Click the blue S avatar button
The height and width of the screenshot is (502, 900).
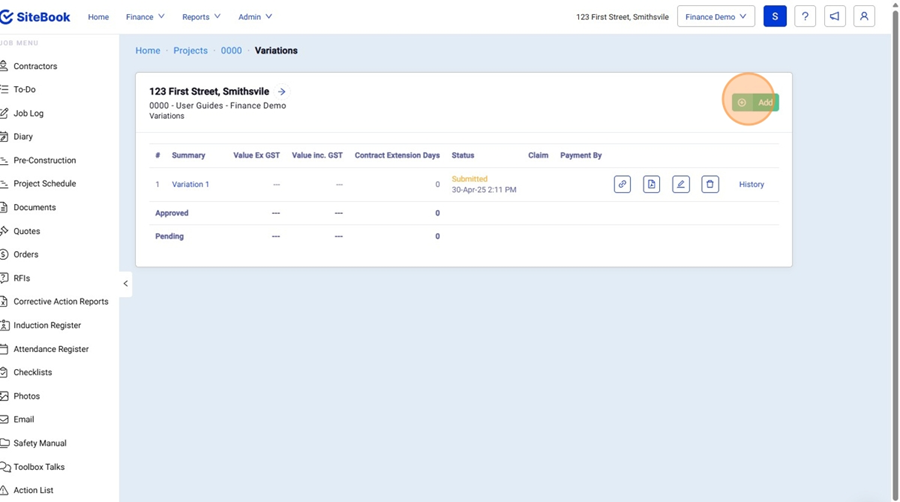pos(775,16)
